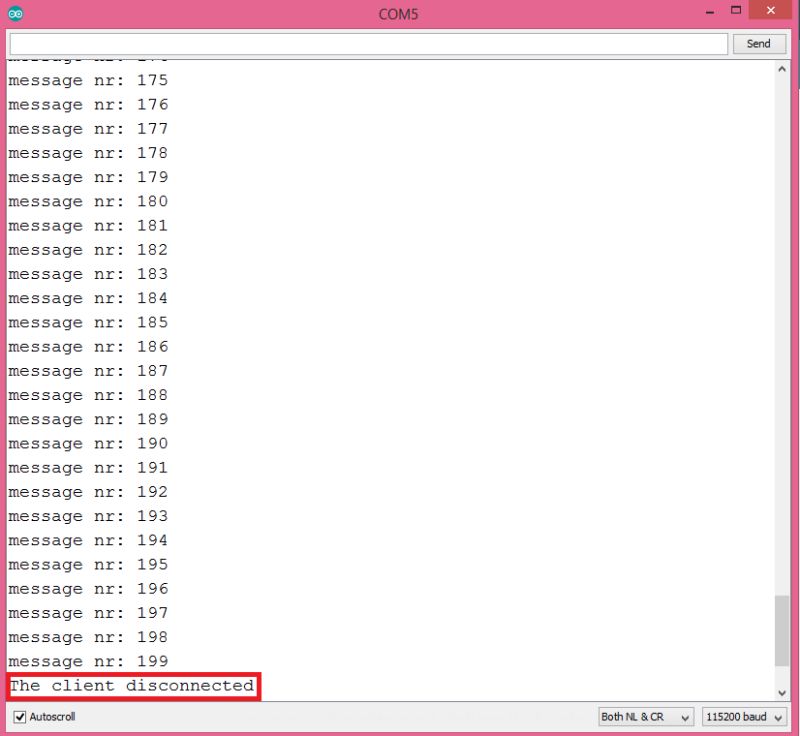The image size is (800, 736).
Task: Click the baud rate chevron arrow
Action: (x=778, y=716)
